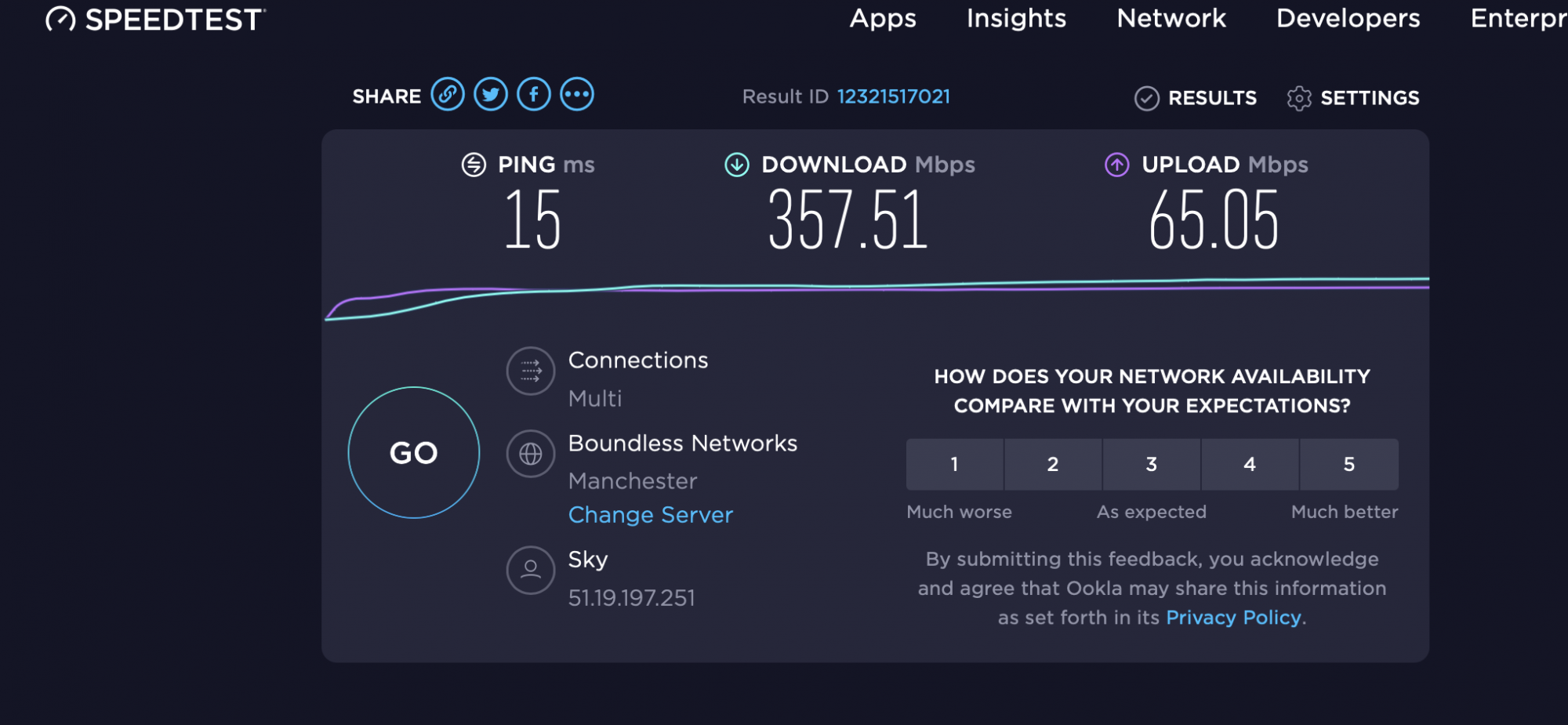1568x725 pixels.
Task: Open the Apps menu
Action: click(883, 19)
